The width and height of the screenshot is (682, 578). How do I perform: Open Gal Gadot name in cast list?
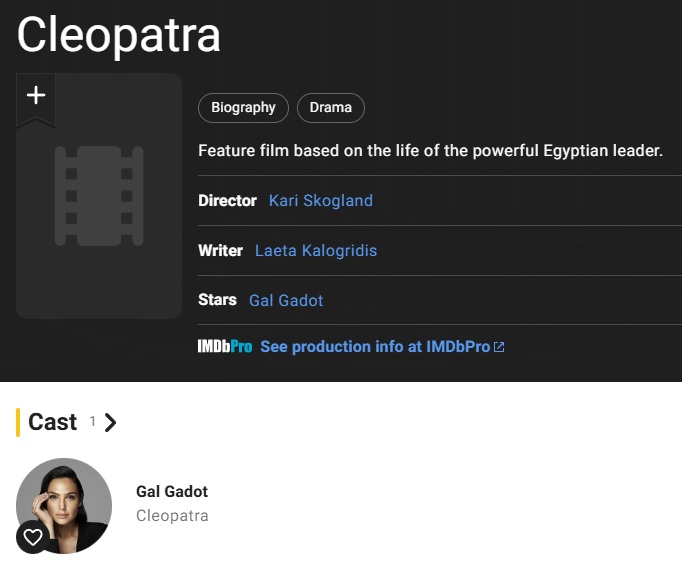coord(172,491)
